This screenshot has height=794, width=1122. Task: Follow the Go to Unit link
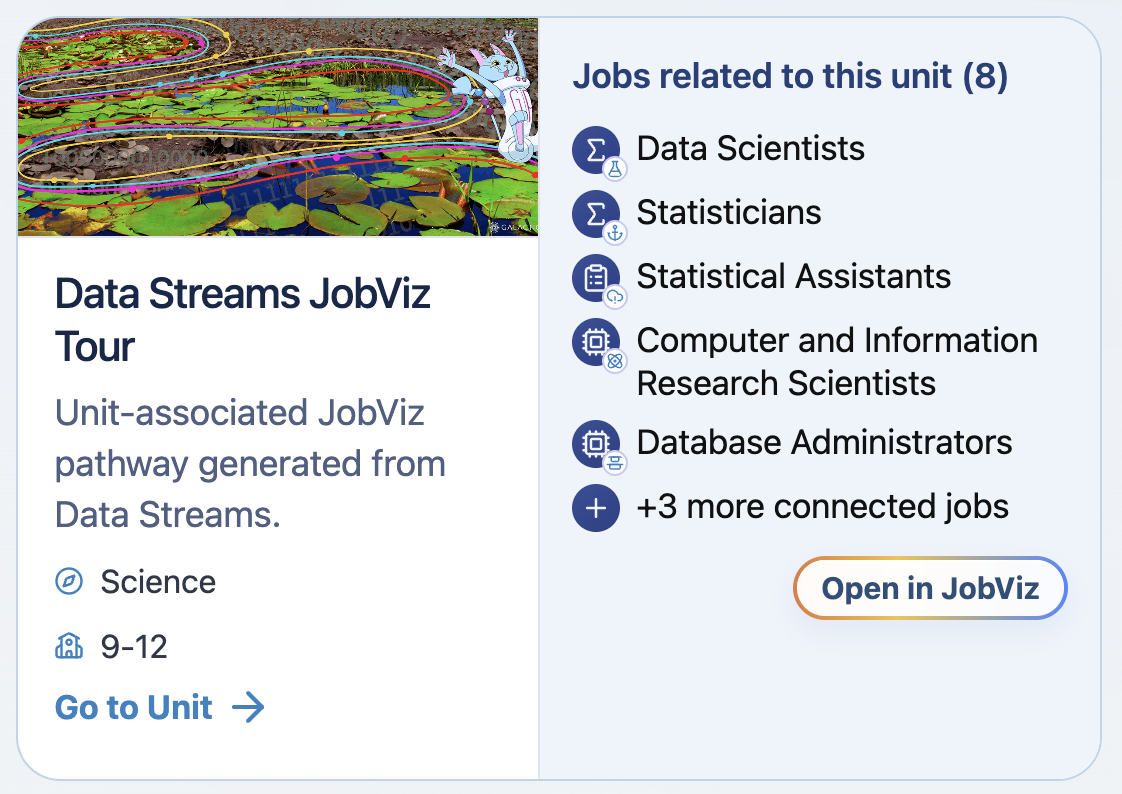pyautogui.click(x=160, y=707)
